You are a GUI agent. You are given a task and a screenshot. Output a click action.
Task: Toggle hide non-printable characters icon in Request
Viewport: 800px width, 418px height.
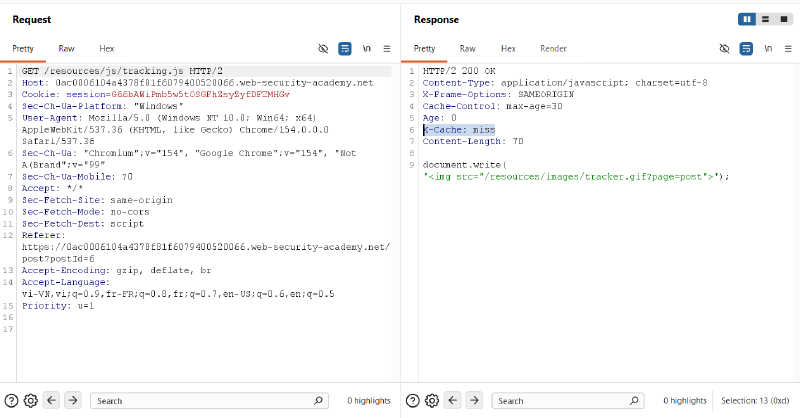[323, 48]
